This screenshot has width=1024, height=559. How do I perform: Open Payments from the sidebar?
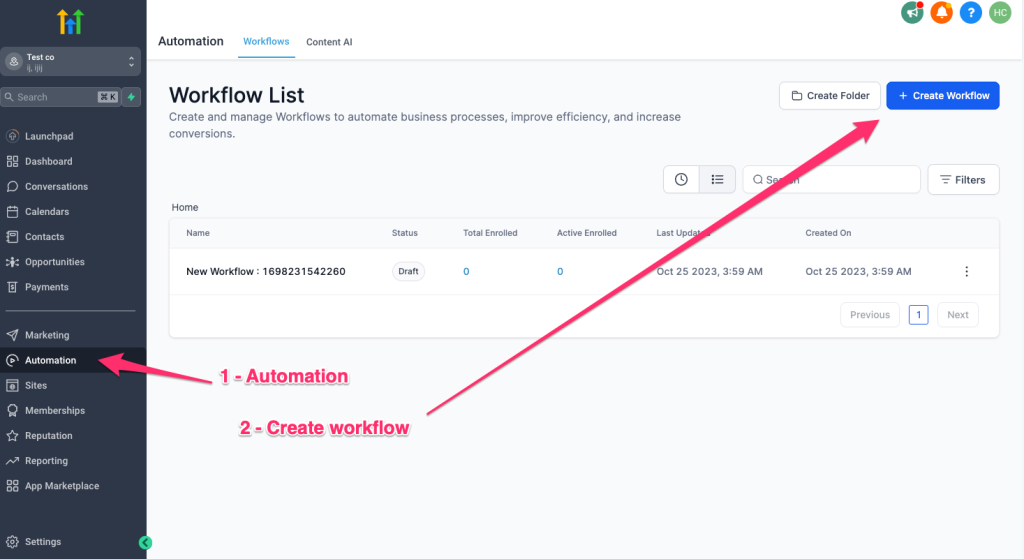point(46,287)
